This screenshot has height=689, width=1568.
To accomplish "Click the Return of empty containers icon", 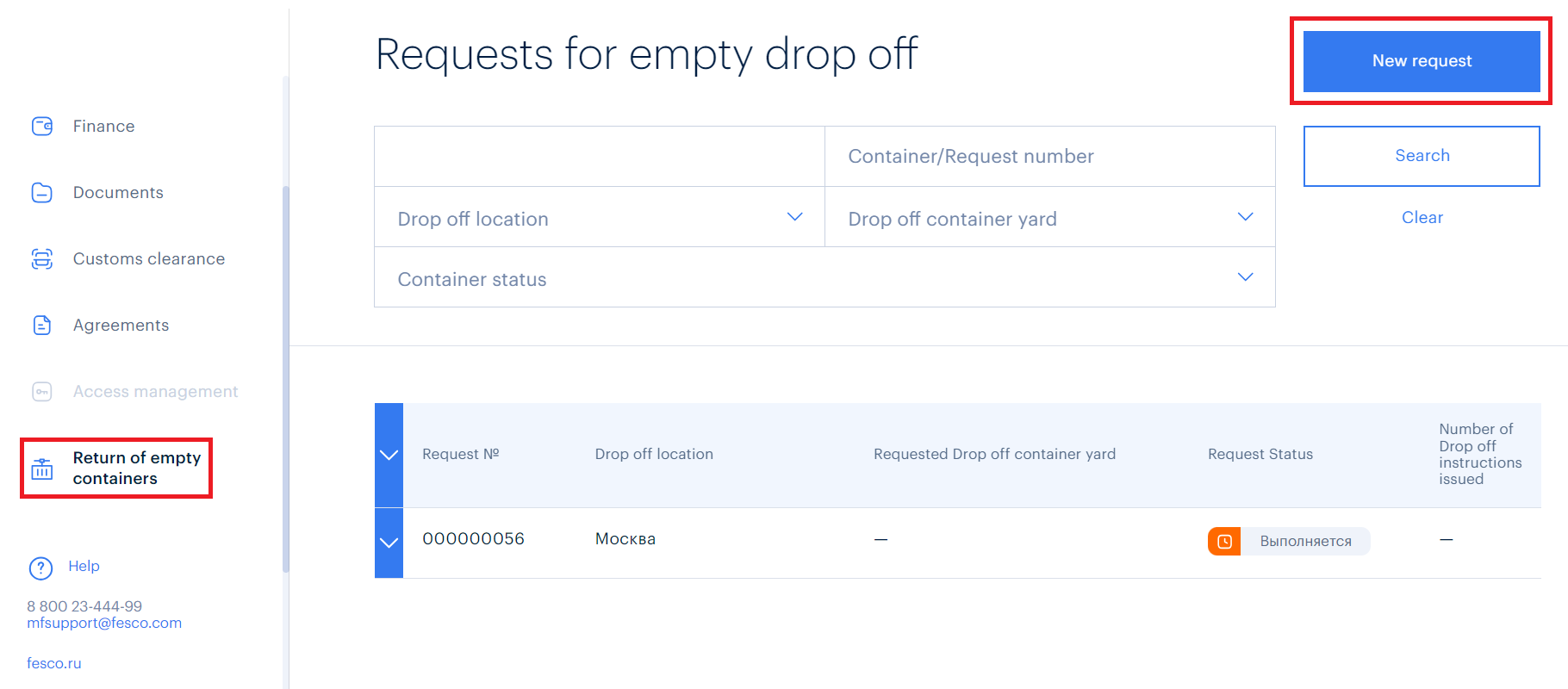I will [x=42, y=469].
